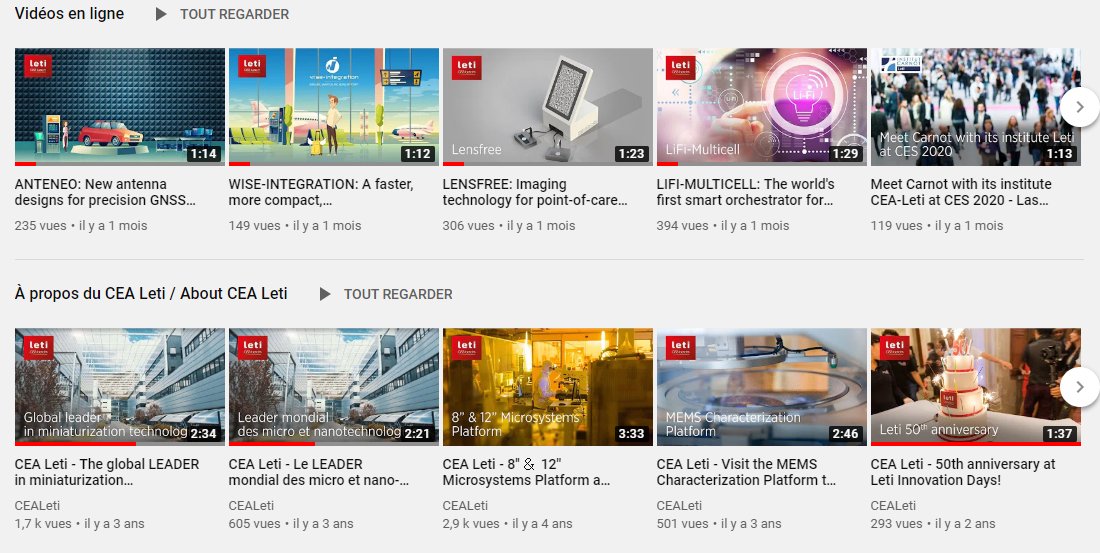Click text 235 vues • il y a 1 mois
1100x553 pixels.
click(81, 225)
